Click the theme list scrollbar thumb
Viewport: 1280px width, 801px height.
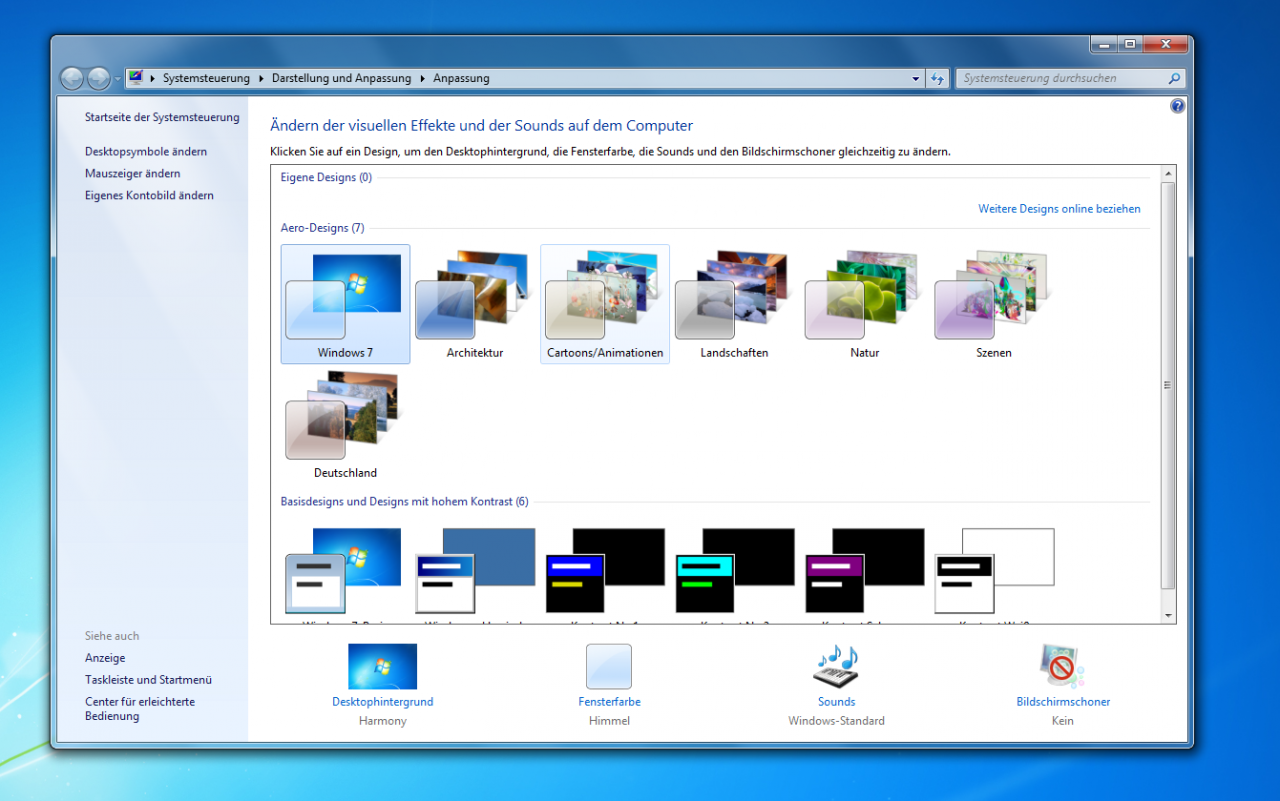click(1167, 385)
